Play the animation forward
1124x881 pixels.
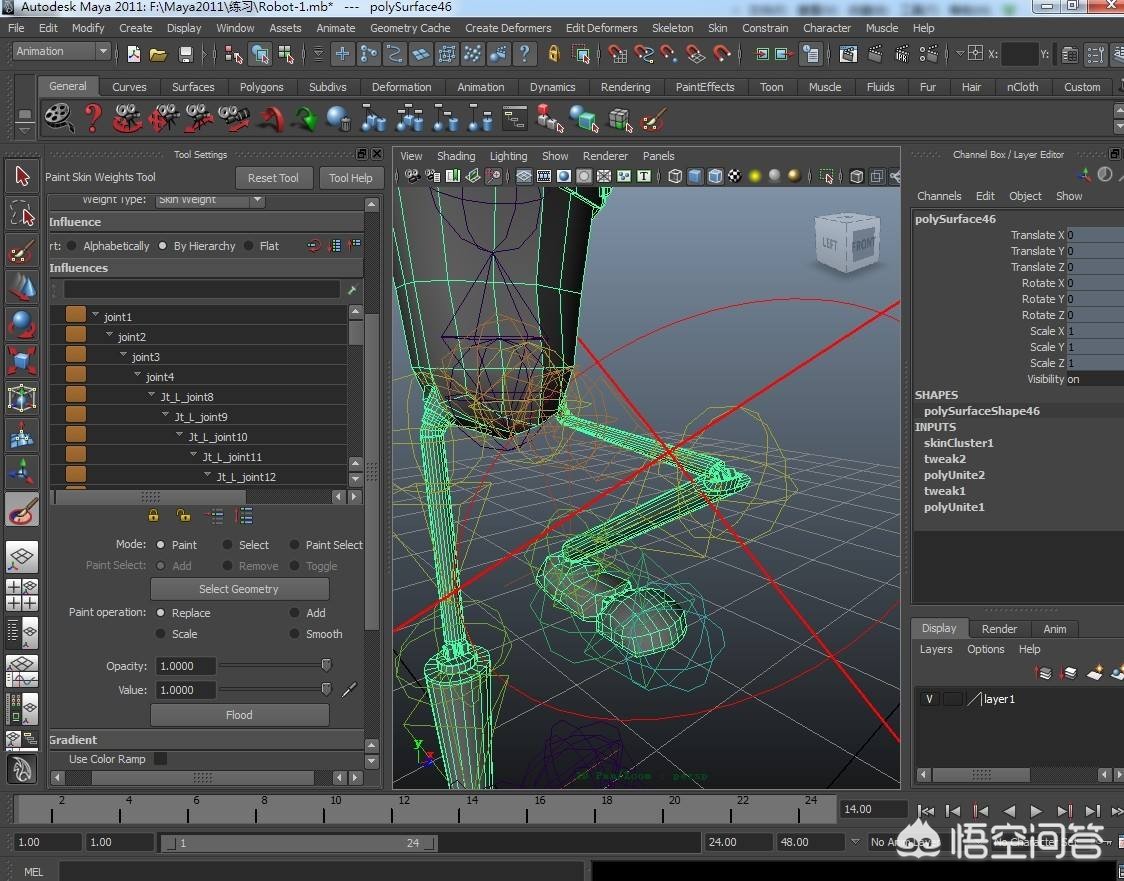tap(1036, 811)
